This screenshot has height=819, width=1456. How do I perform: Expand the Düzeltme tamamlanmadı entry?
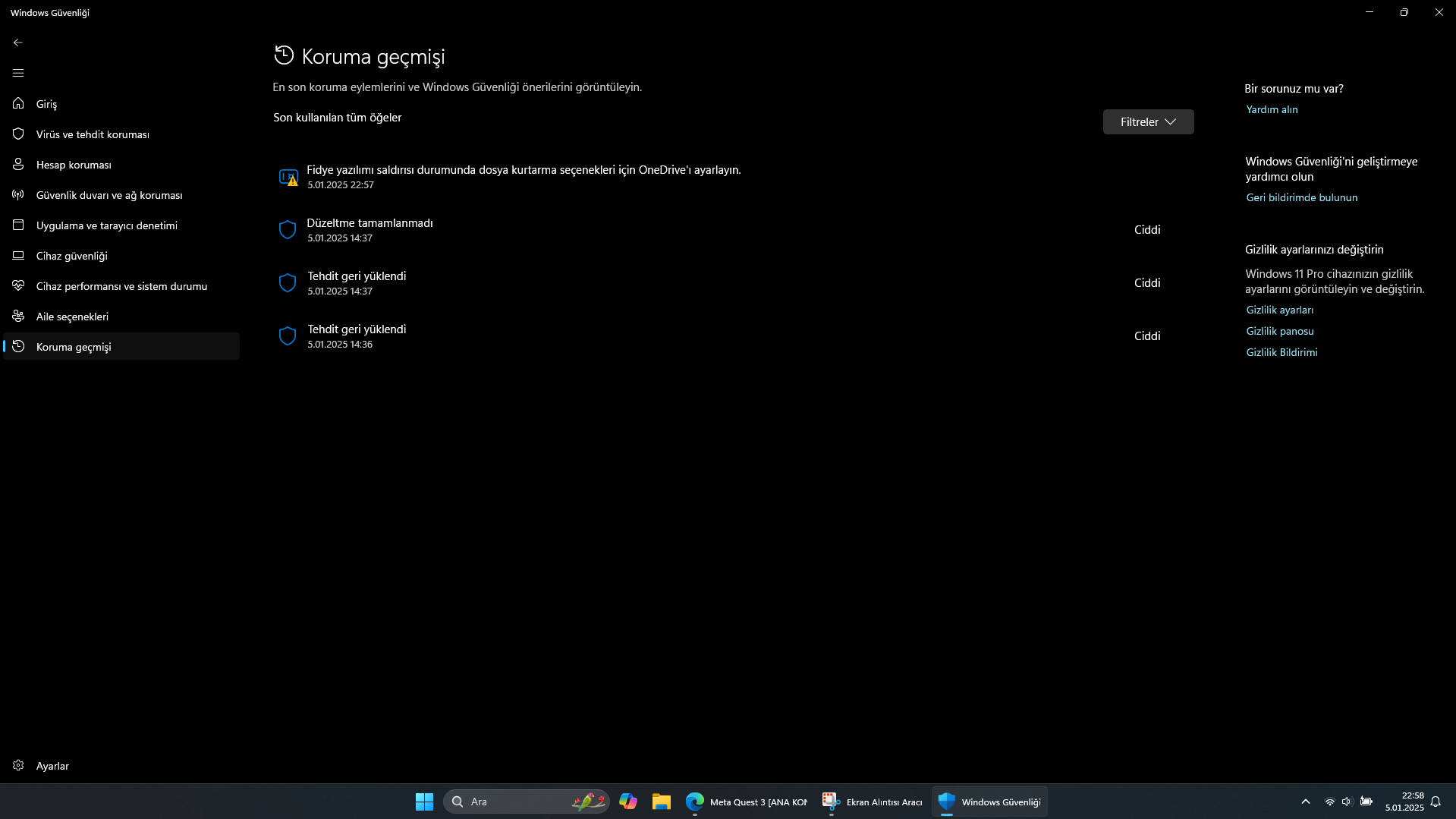pyautogui.click(x=370, y=230)
